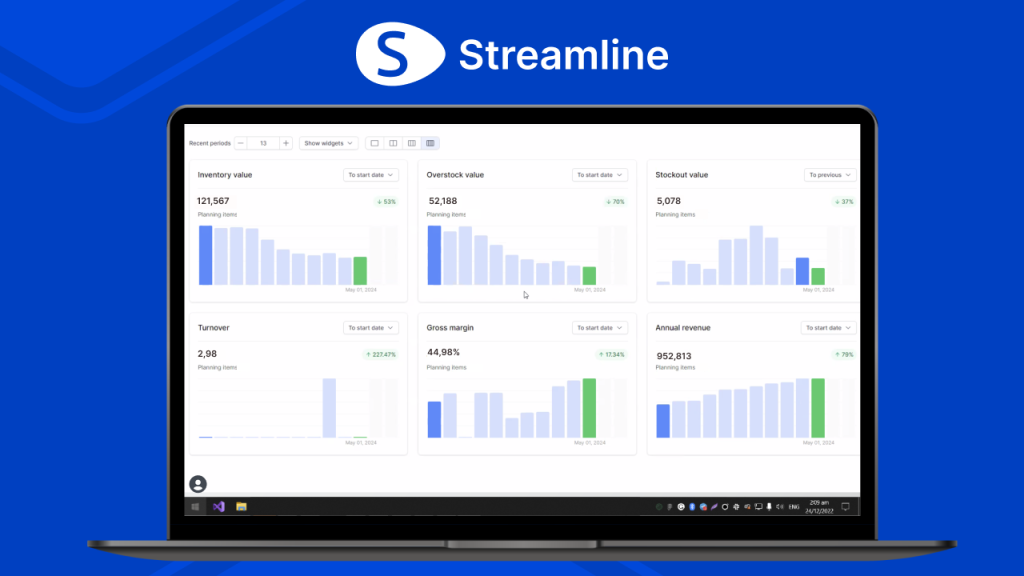The height and width of the screenshot is (576, 1024).
Task: Click the microphone tray icon
Action: tap(769, 507)
